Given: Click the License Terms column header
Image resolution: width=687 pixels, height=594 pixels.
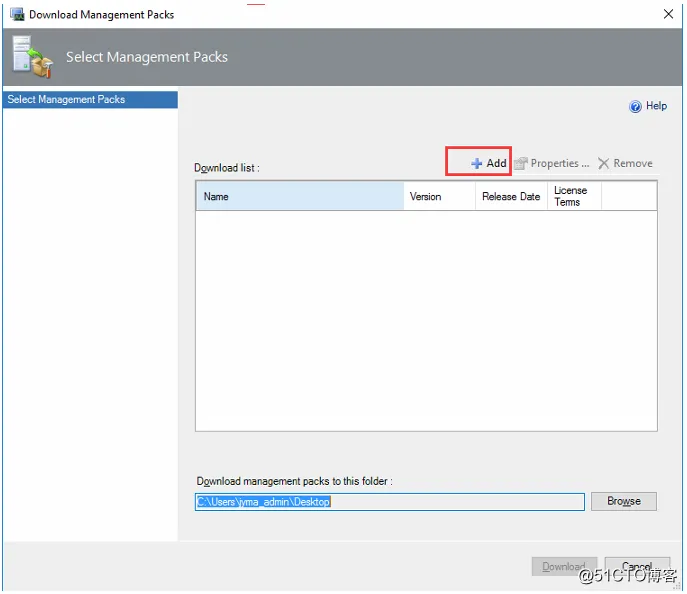Looking at the screenshot, I should [574, 196].
